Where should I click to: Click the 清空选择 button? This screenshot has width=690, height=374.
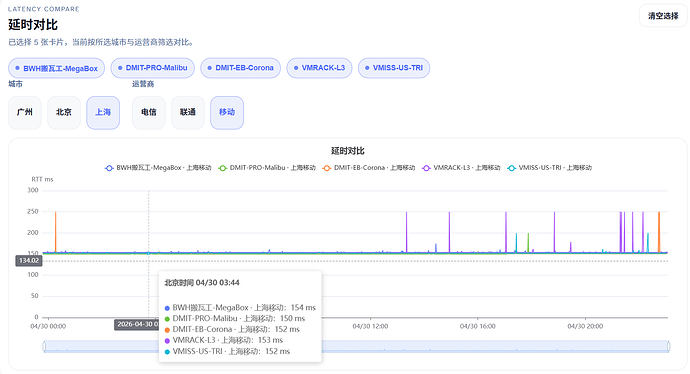coord(663,16)
